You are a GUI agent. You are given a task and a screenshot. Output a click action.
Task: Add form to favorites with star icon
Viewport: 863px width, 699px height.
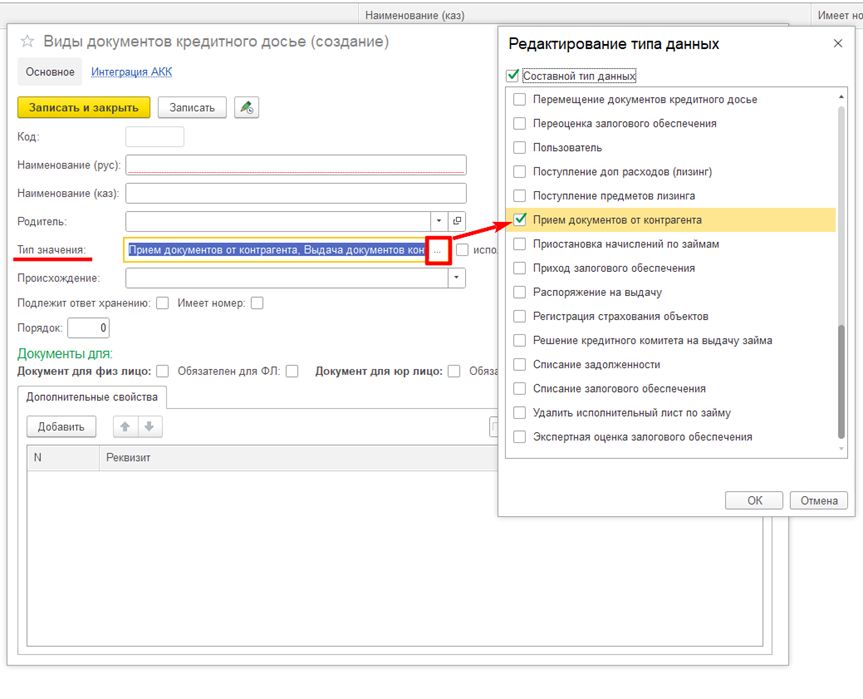click(x=28, y=41)
